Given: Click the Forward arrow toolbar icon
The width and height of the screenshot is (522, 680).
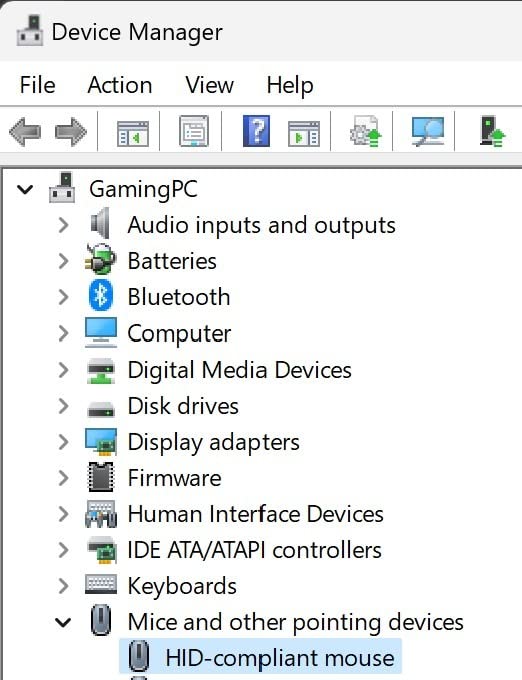Looking at the screenshot, I should click(x=71, y=131).
